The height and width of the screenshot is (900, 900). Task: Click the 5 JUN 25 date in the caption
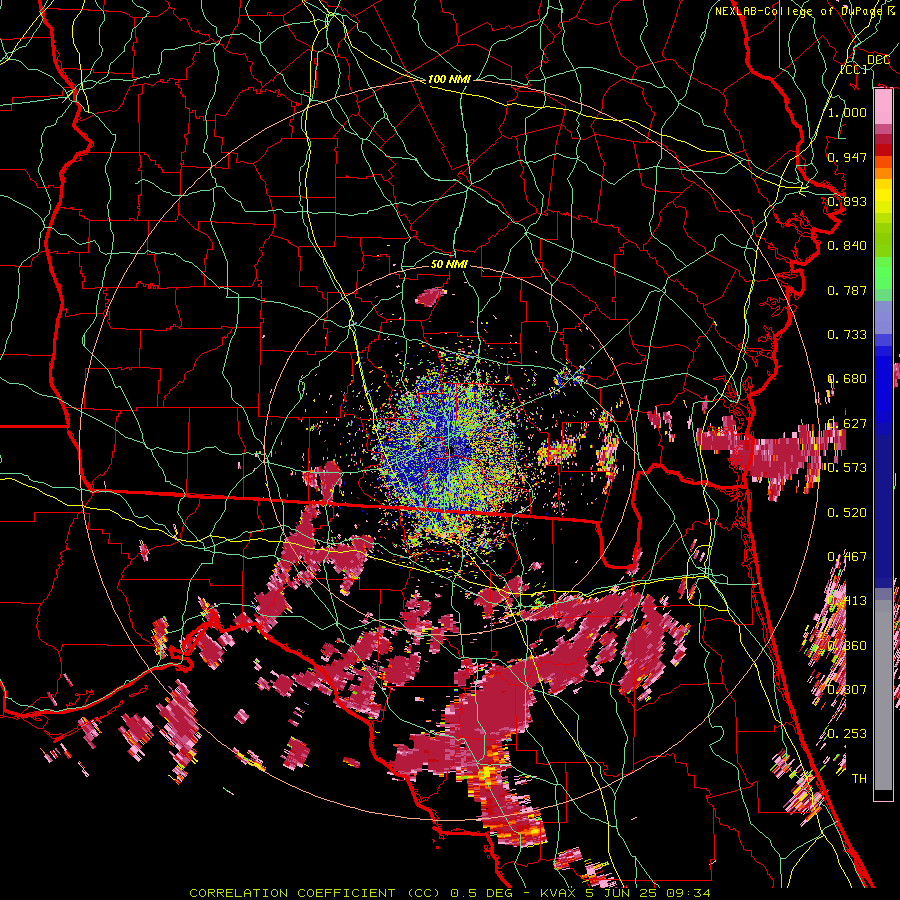coord(621,893)
